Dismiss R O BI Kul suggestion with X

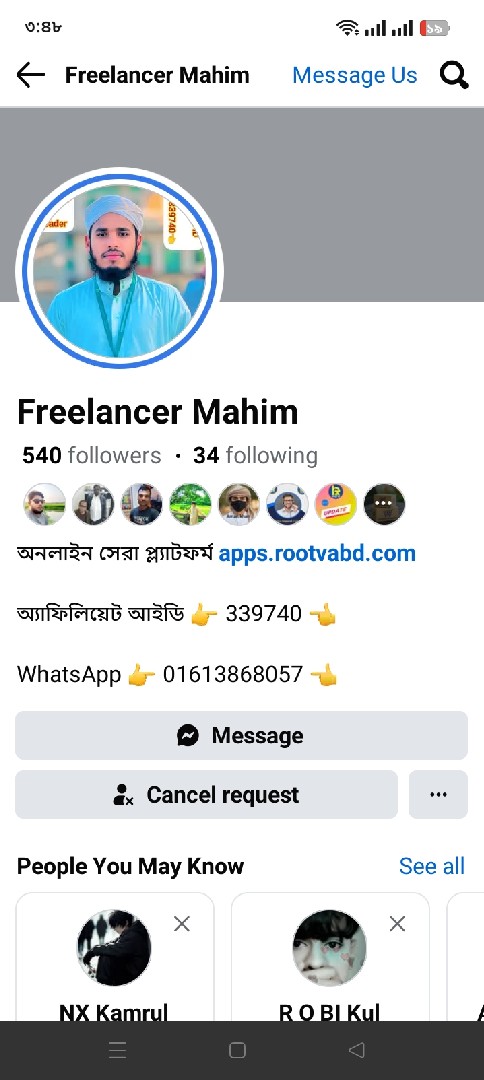click(x=397, y=924)
